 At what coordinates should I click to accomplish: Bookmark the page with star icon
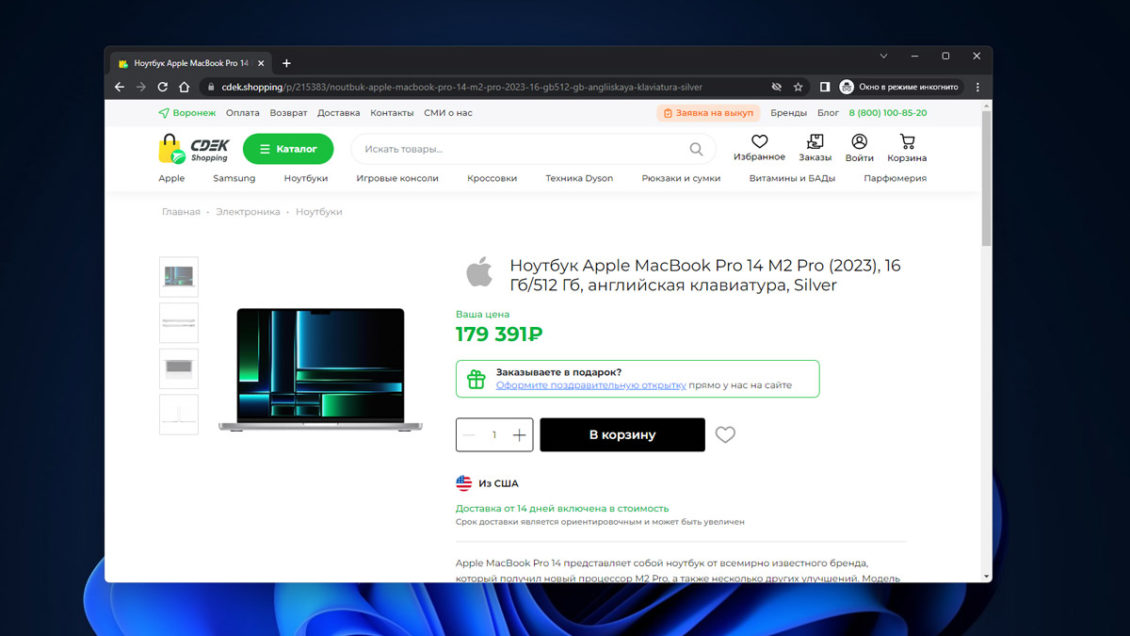click(798, 87)
